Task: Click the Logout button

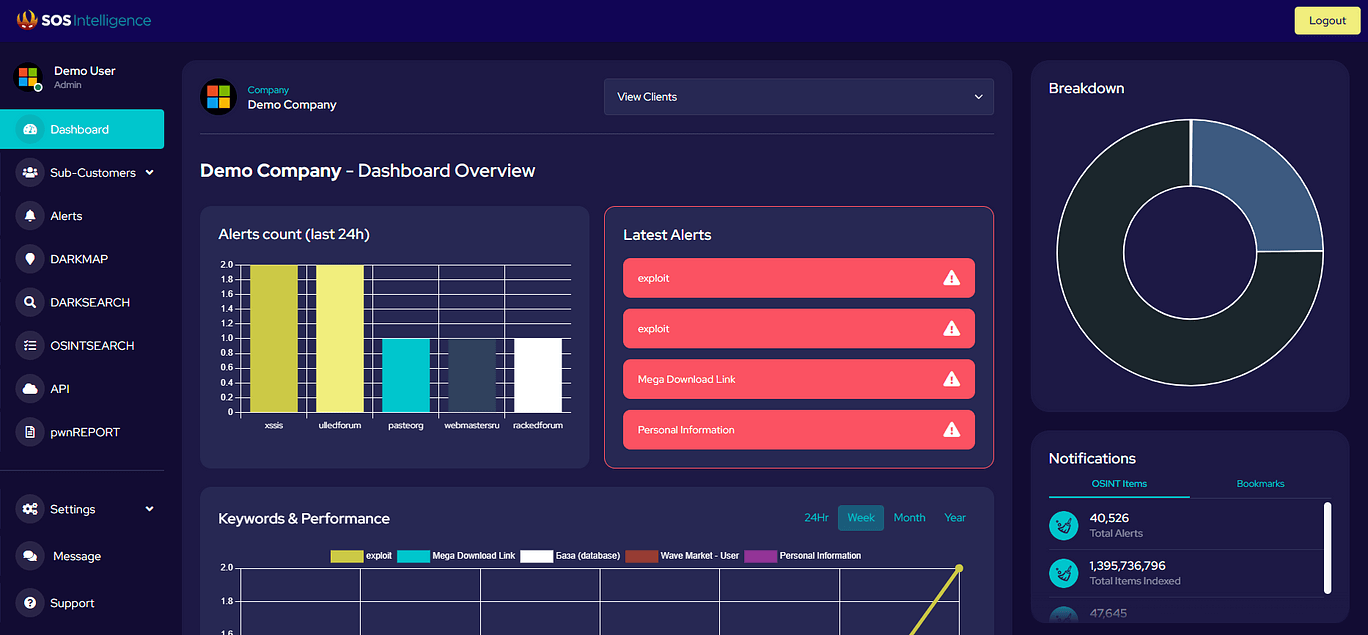Action: click(1327, 20)
